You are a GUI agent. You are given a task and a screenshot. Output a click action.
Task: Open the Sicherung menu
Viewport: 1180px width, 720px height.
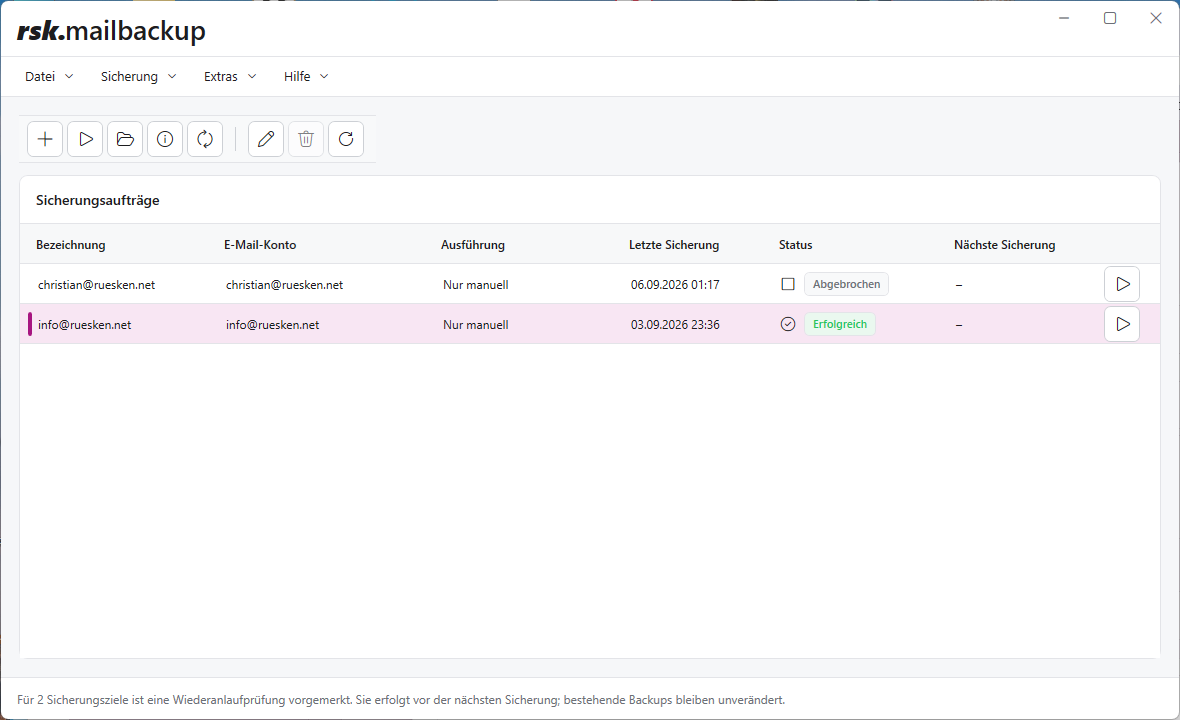[138, 77]
